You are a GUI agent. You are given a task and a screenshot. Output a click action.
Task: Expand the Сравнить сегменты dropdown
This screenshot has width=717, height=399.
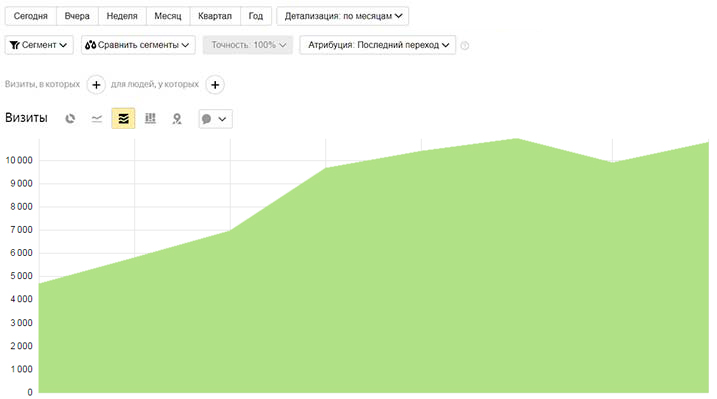point(138,45)
